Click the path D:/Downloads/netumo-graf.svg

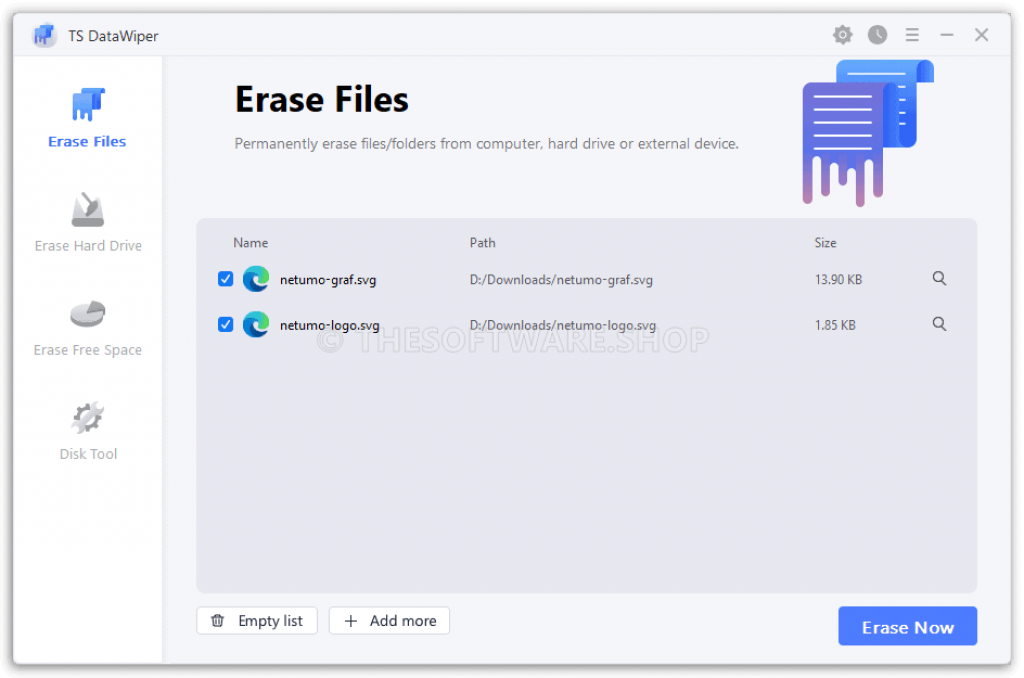pyautogui.click(x=562, y=280)
